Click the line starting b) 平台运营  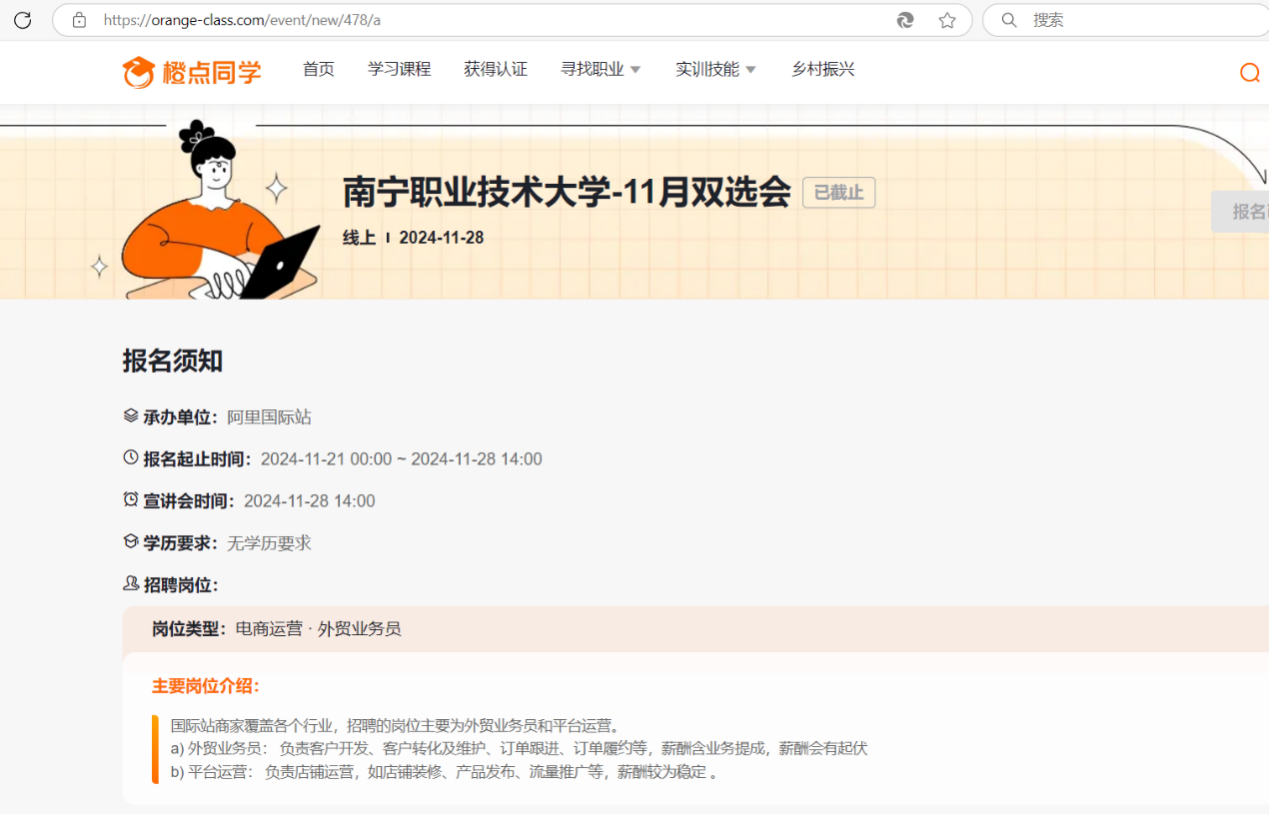click(444, 772)
